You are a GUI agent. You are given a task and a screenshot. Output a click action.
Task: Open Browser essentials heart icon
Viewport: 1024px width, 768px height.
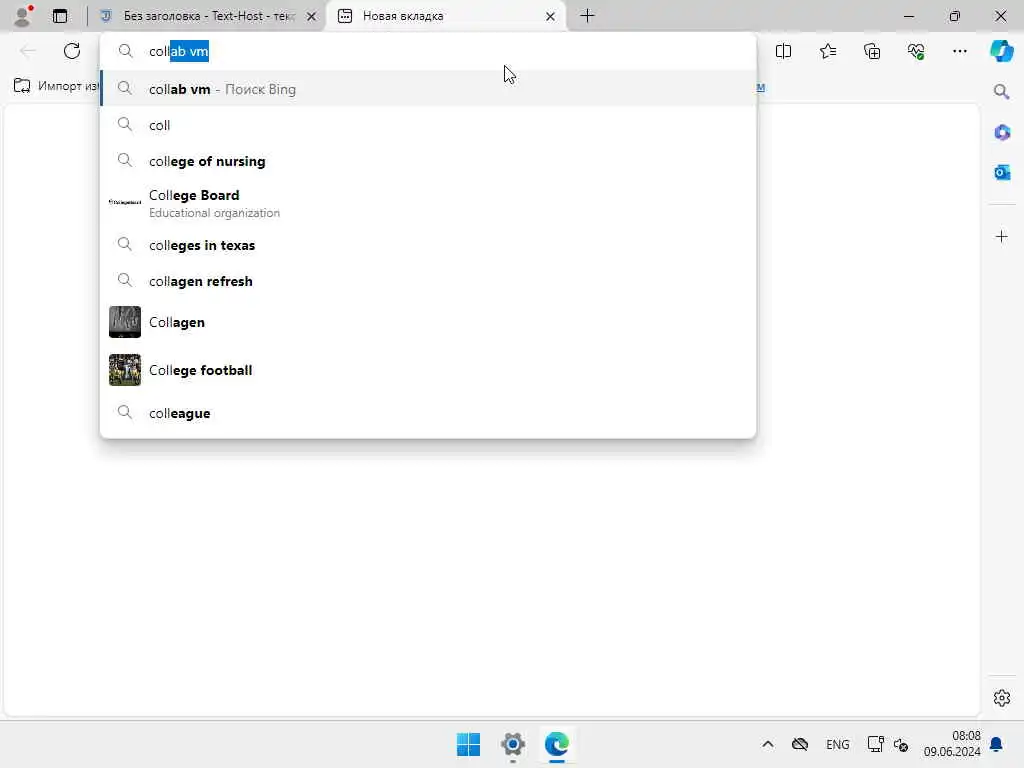(916, 51)
